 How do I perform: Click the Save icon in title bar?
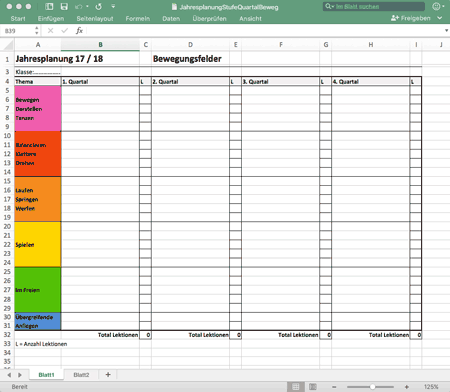[64, 6]
